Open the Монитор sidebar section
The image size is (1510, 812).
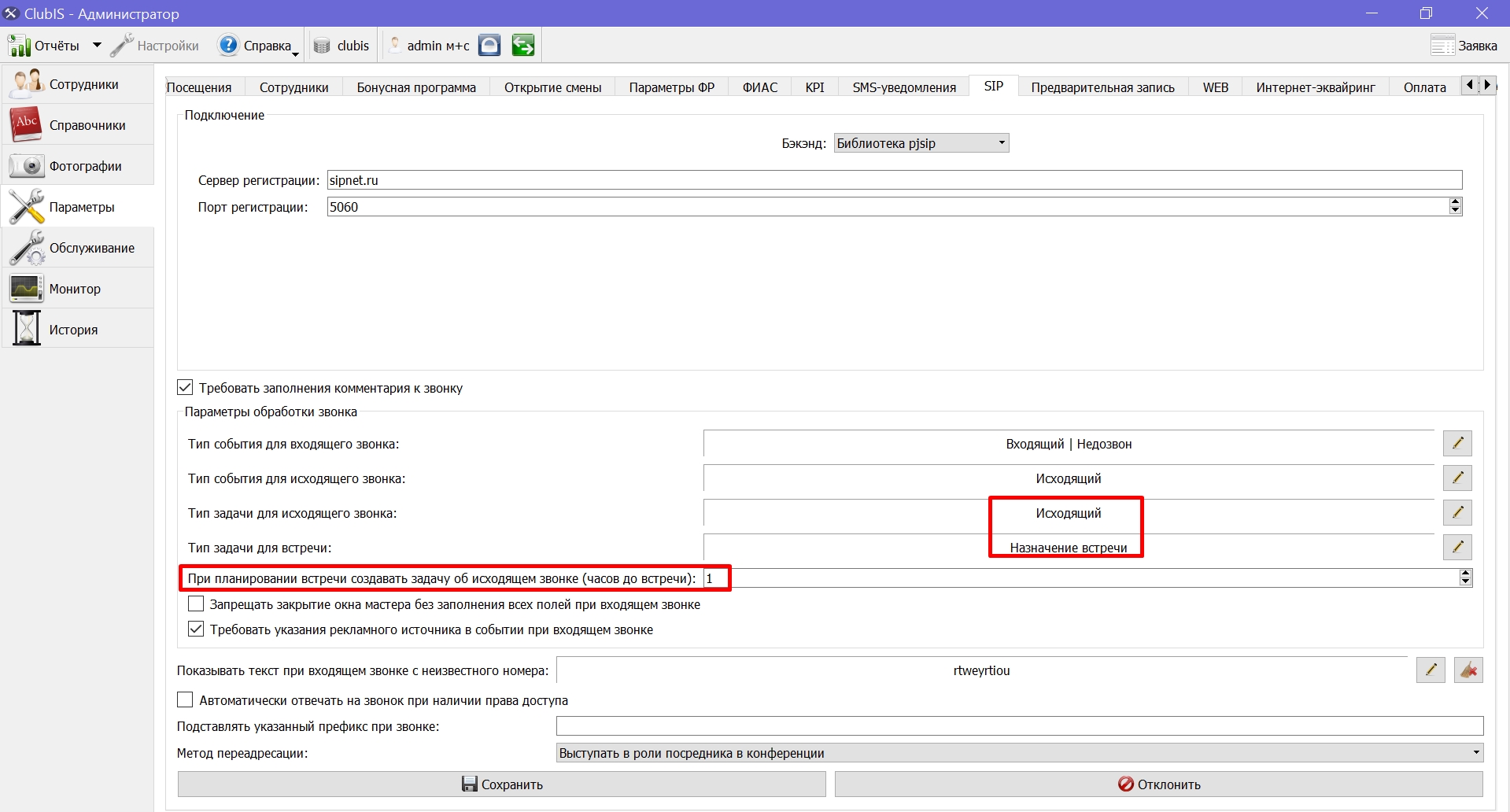(x=77, y=289)
